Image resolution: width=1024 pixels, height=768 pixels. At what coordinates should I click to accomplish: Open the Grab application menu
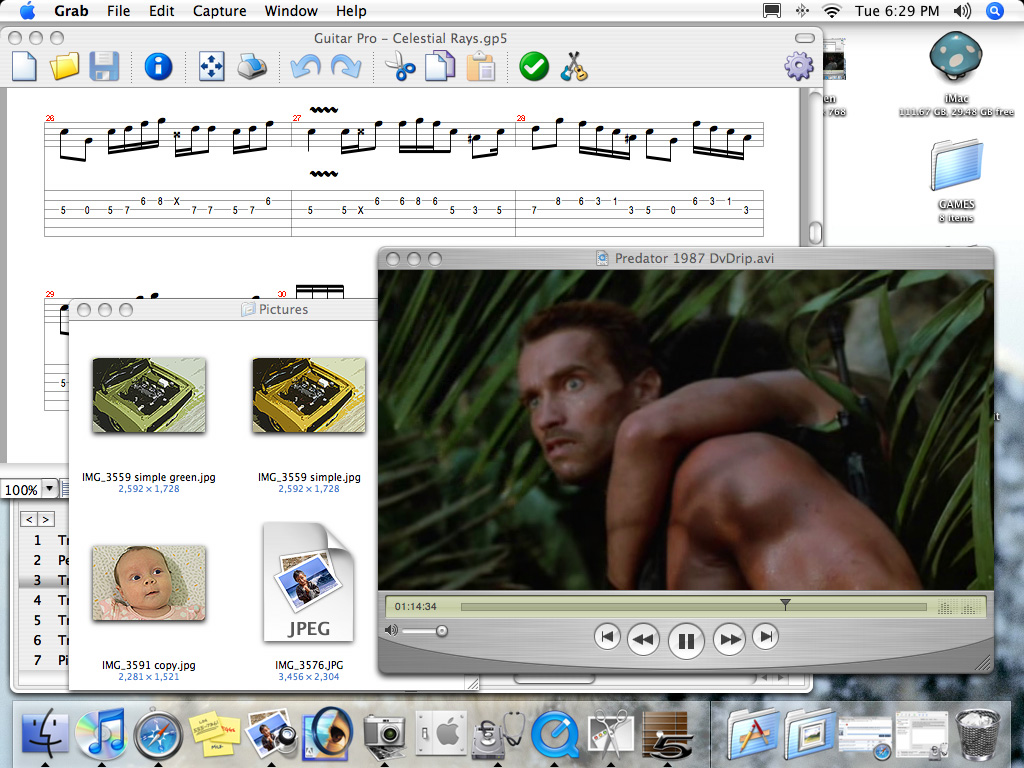[71, 11]
